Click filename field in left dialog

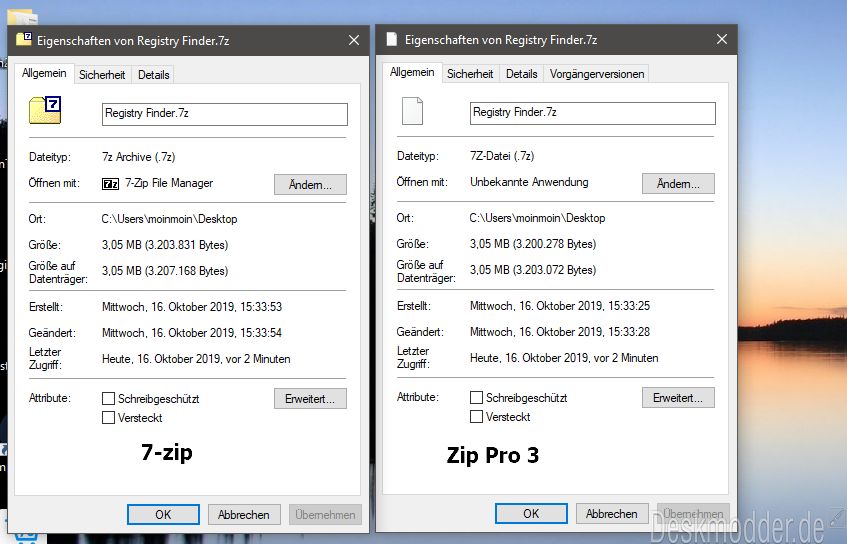[x=225, y=114]
